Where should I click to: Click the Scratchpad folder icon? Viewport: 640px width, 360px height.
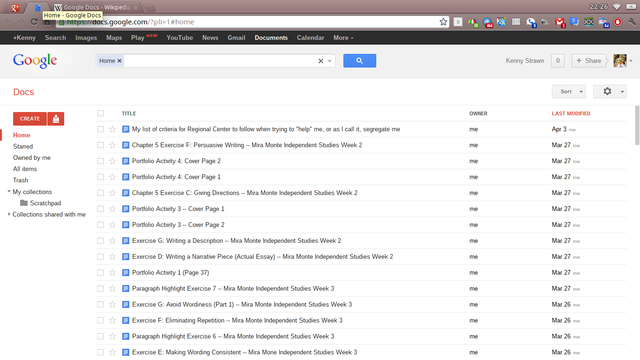pos(24,203)
